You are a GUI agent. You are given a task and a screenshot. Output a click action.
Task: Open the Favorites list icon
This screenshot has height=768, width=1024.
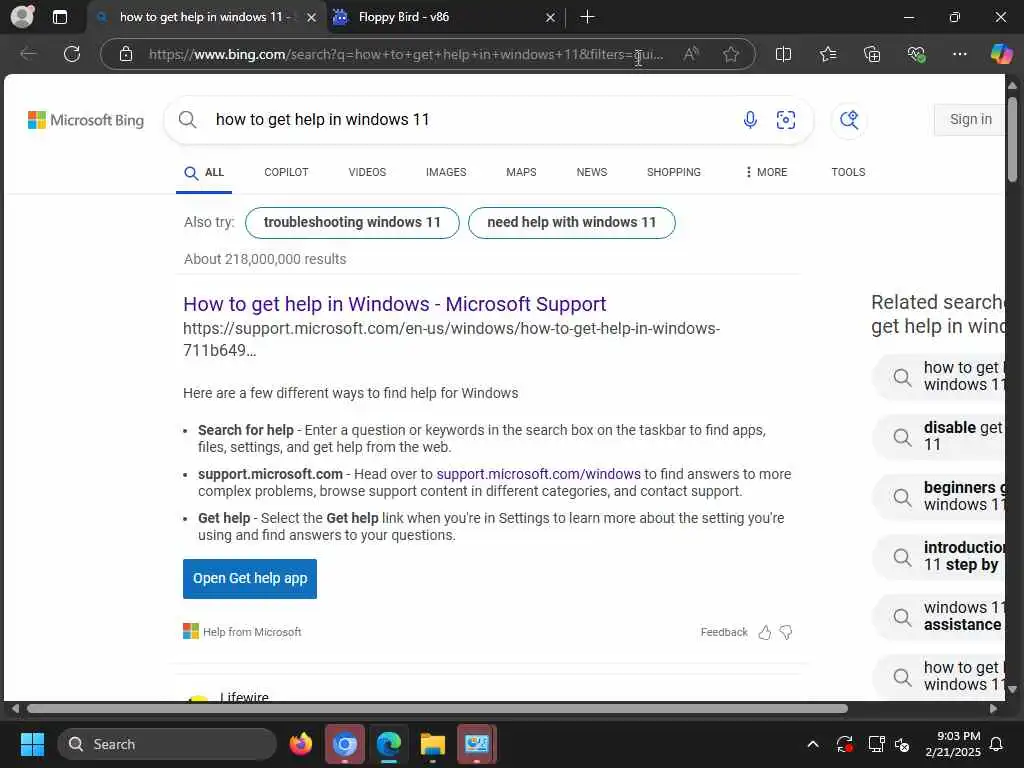pos(827,54)
